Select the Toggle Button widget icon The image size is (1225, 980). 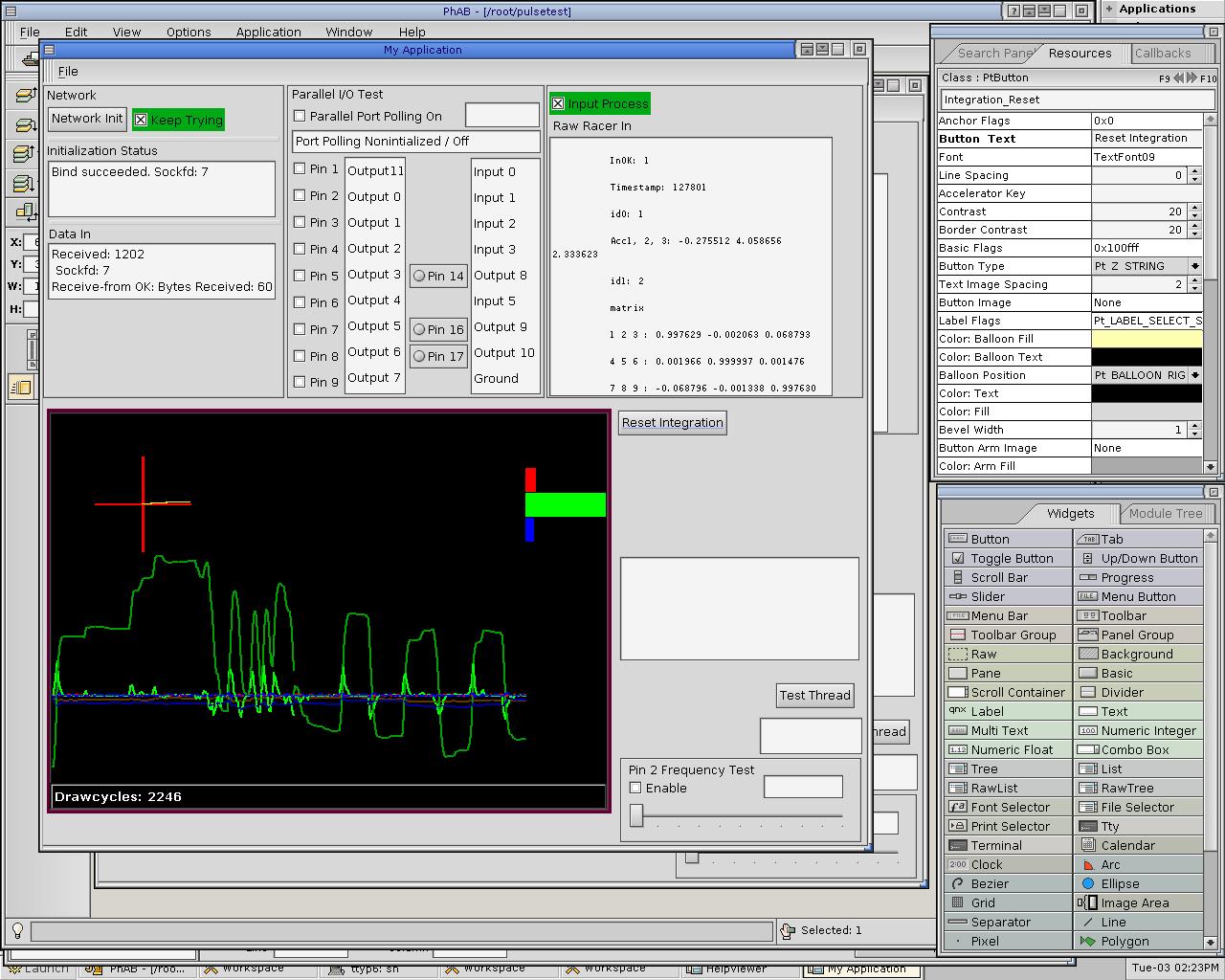[958, 558]
